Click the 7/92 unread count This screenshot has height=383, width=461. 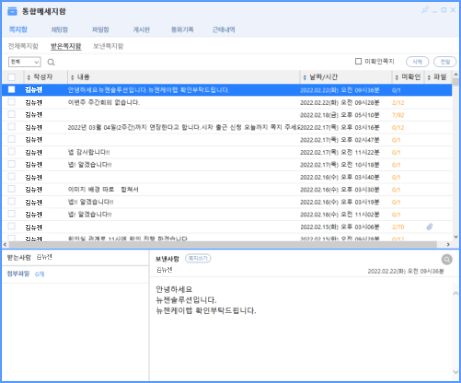398,115
